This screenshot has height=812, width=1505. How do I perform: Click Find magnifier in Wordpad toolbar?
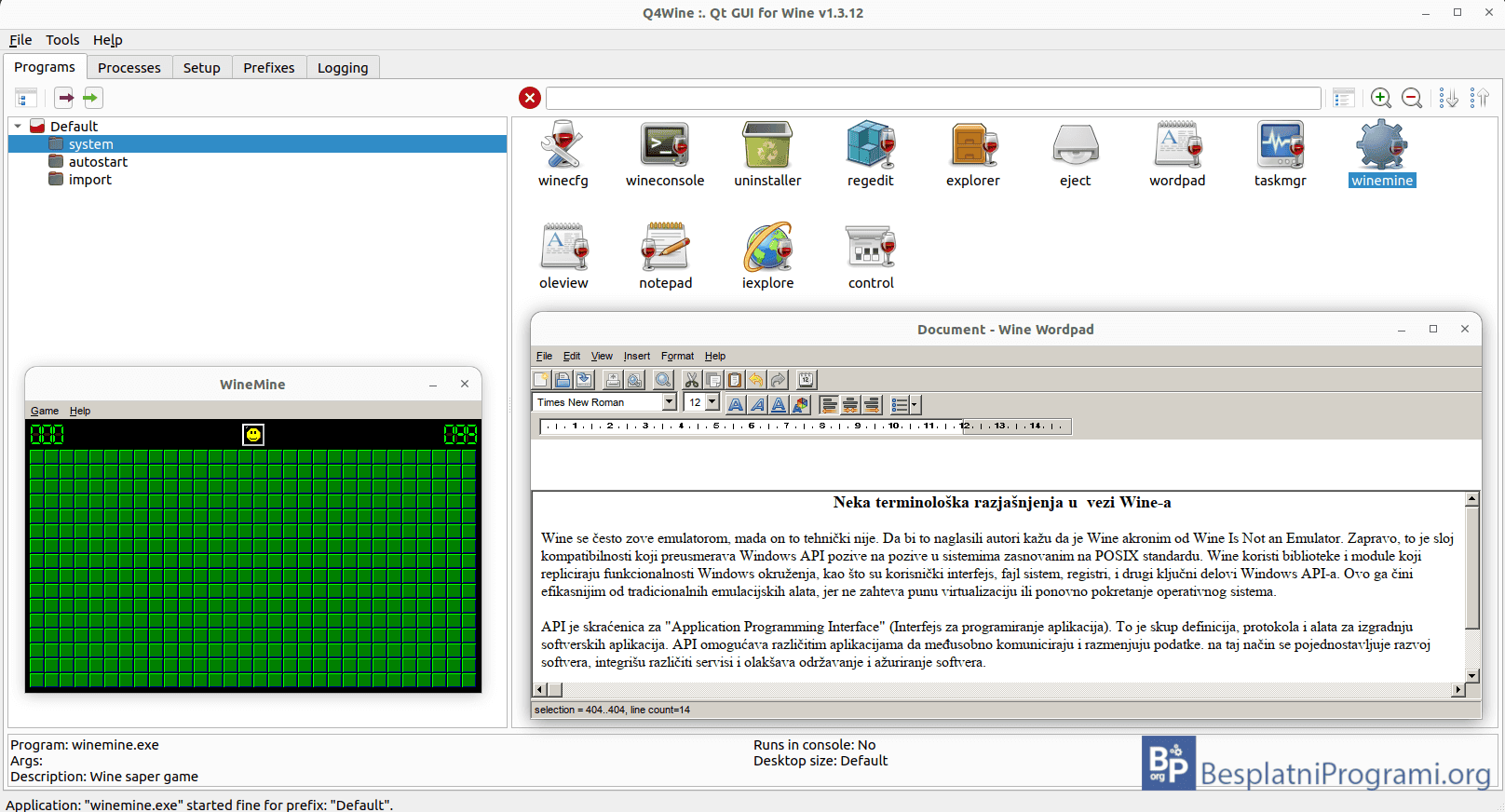tap(663, 379)
